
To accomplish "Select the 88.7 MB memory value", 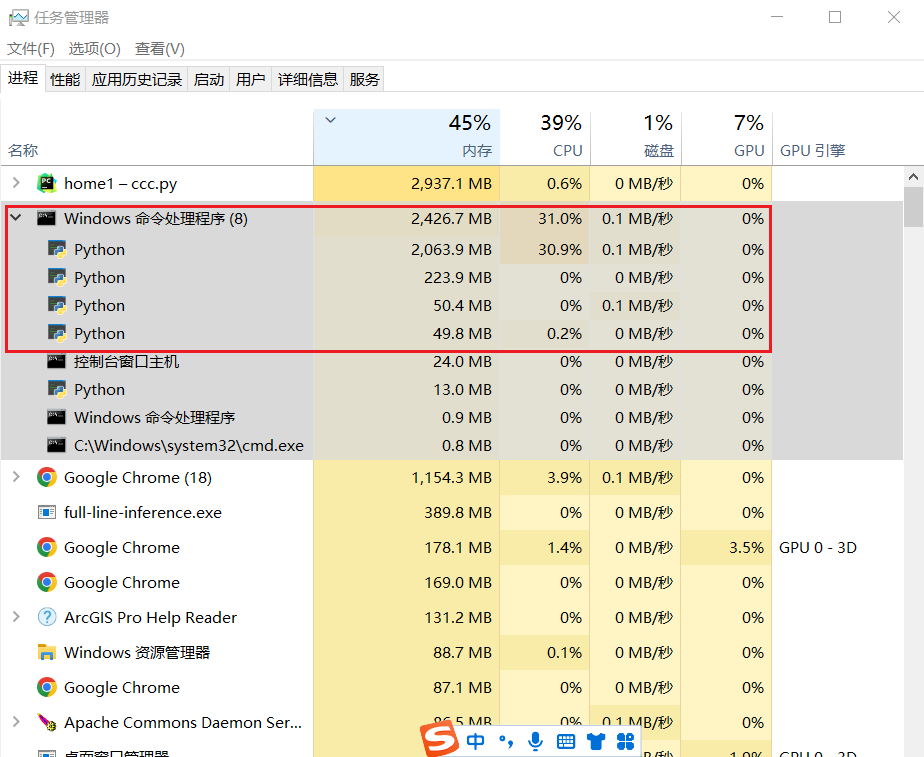I will pos(462,653).
